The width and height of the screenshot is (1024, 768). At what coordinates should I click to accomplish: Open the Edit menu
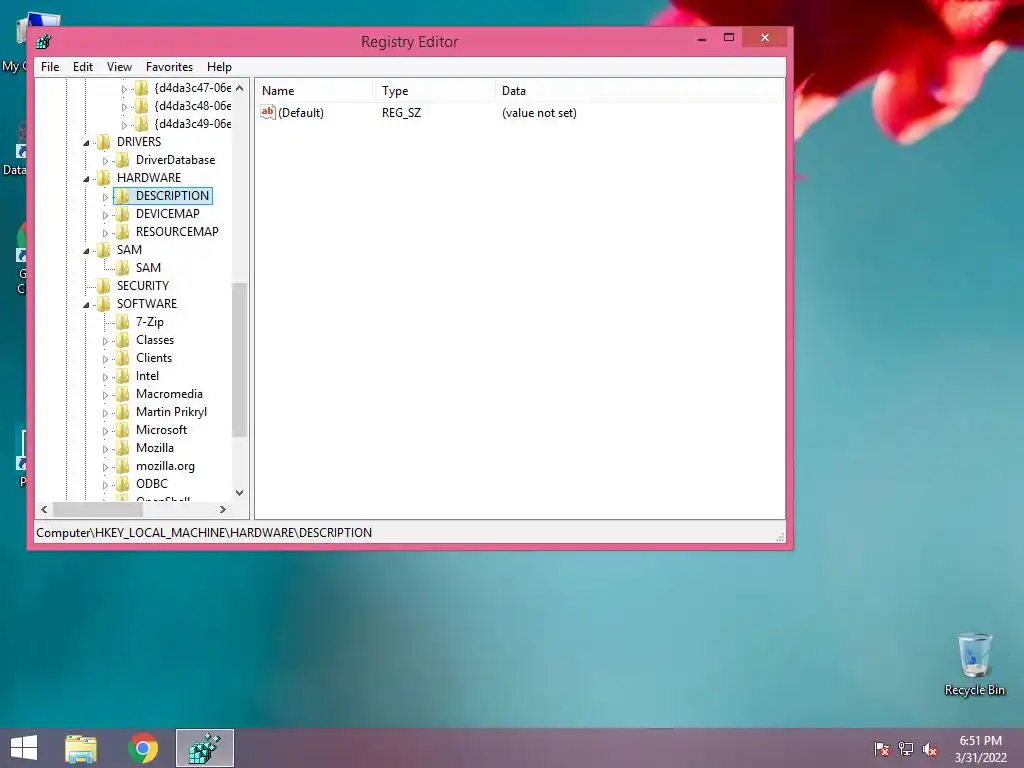83,67
